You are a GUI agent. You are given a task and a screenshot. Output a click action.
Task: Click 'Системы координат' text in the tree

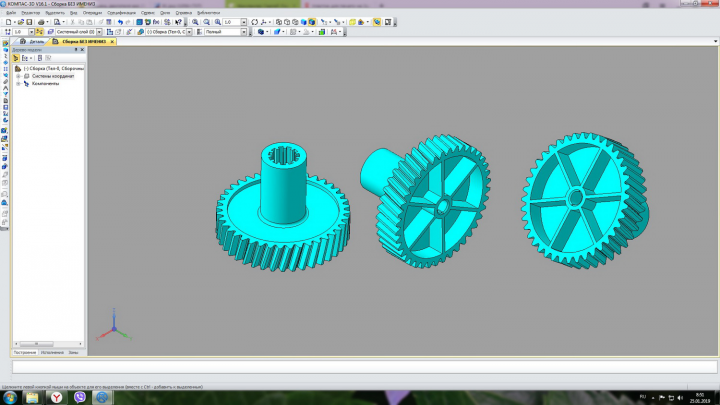coord(53,76)
